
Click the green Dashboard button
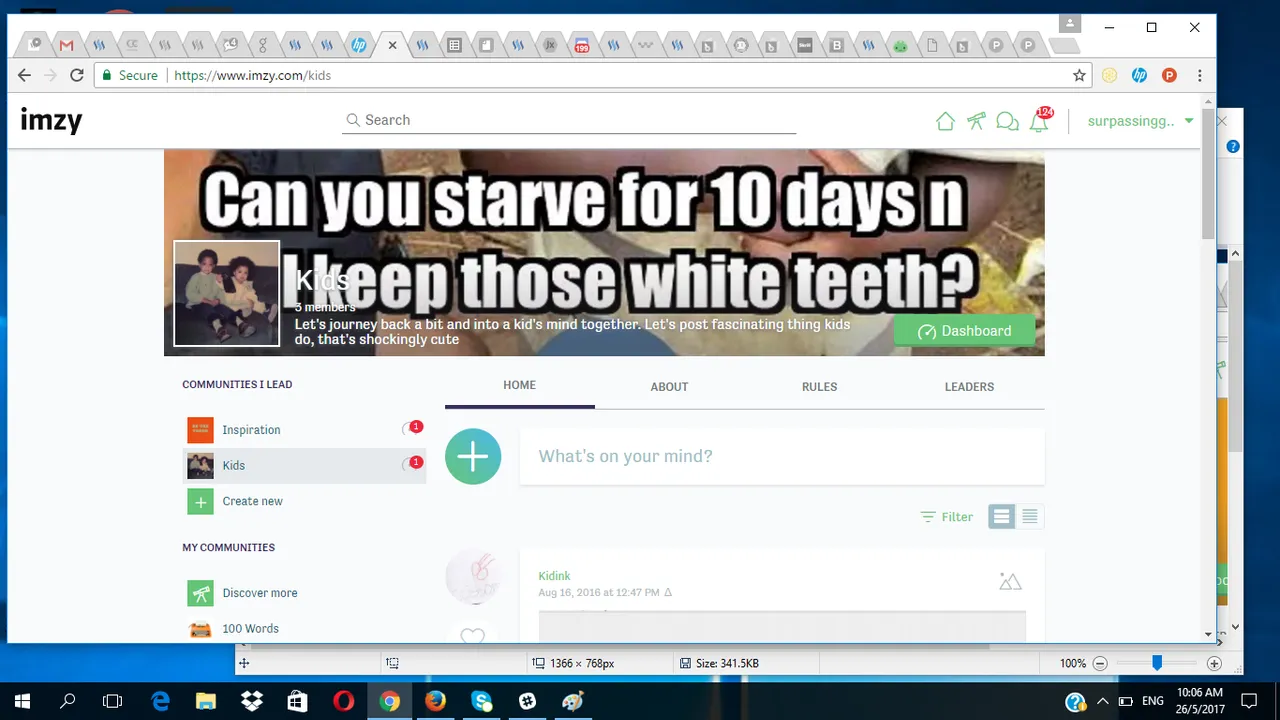pyautogui.click(x=964, y=331)
